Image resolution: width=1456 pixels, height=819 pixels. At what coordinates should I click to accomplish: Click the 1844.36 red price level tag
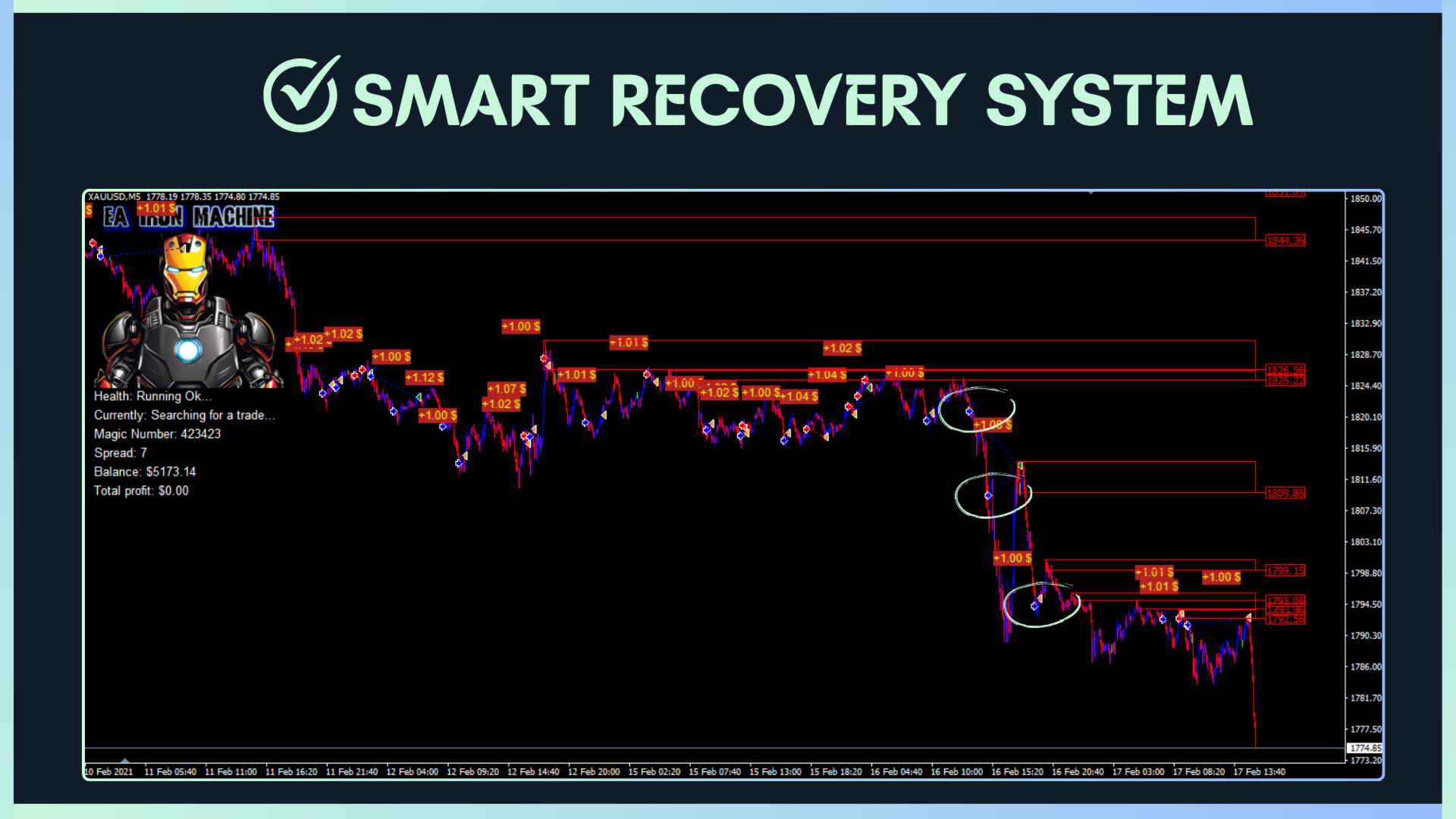1285,241
